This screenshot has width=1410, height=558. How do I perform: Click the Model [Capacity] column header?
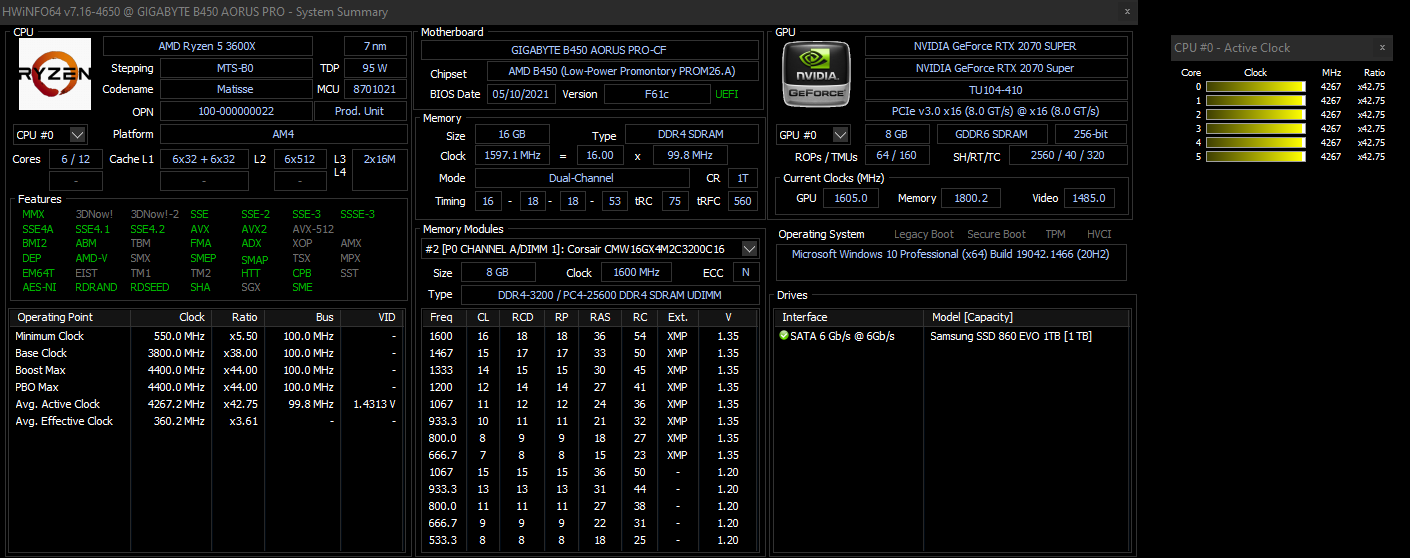point(1029,317)
